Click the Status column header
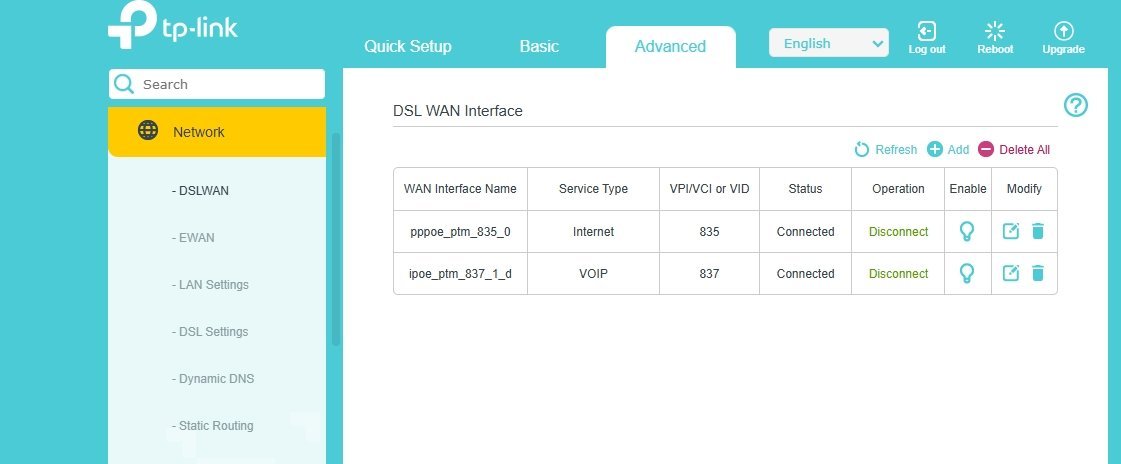The height and width of the screenshot is (464, 1121). [x=806, y=189]
